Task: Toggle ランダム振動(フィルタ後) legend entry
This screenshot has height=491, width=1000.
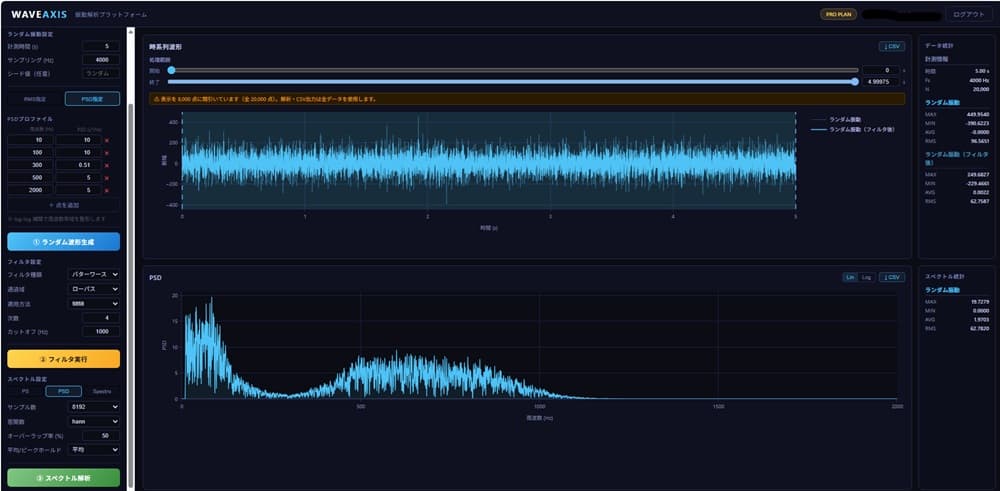Action: (853, 129)
